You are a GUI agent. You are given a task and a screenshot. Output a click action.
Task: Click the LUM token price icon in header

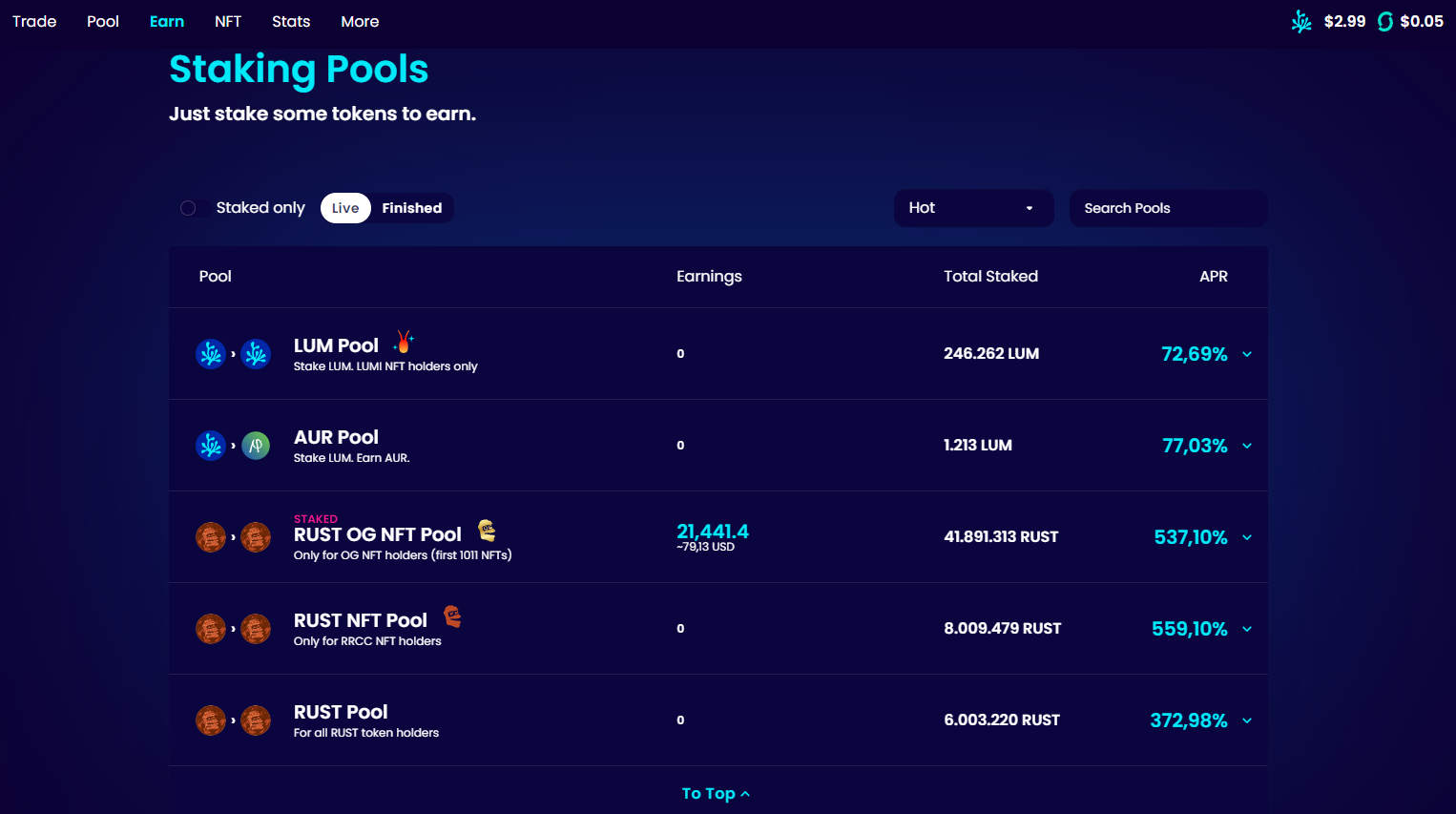(1301, 21)
